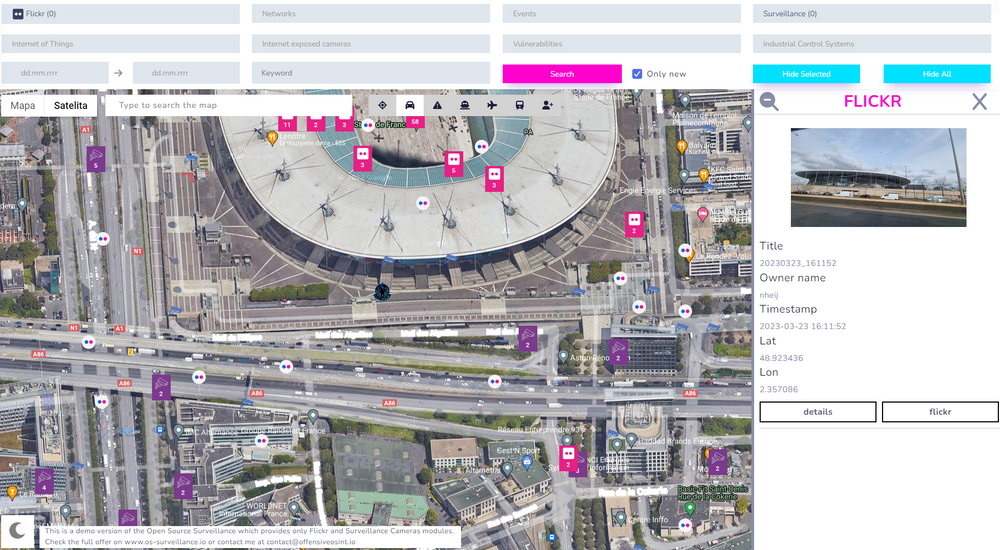Screen dimensions: 1000x550
Task: Open the Networks dropdown
Action: coord(370,14)
